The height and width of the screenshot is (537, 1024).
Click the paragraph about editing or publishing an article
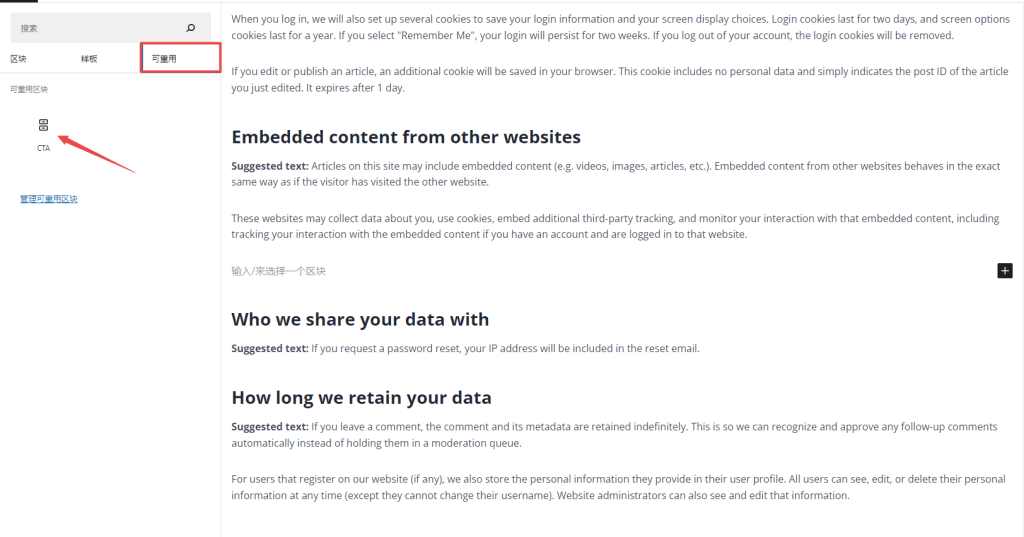tap(620, 80)
